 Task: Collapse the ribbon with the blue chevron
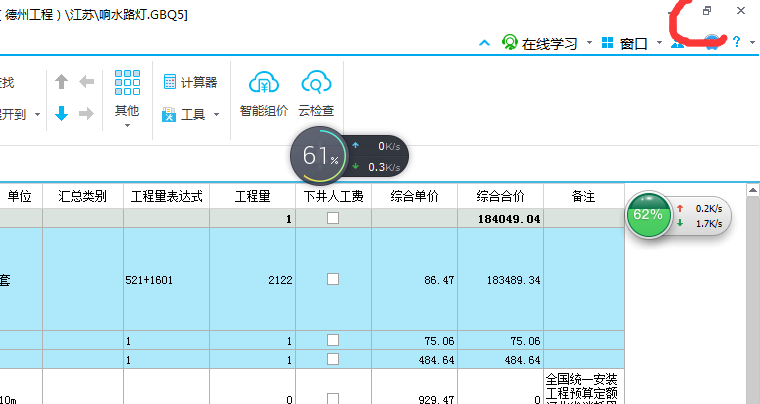coord(484,43)
